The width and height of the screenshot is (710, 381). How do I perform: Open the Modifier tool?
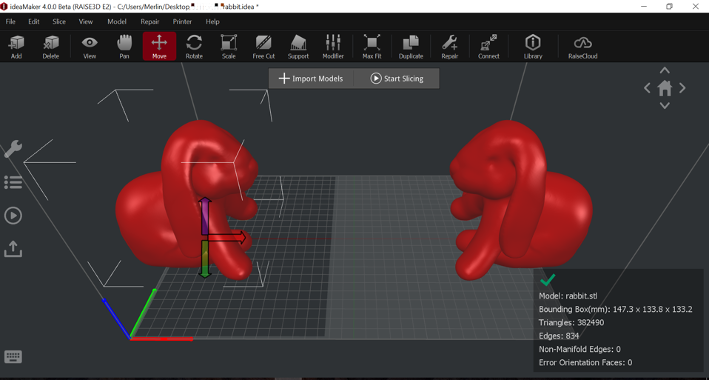coord(333,47)
